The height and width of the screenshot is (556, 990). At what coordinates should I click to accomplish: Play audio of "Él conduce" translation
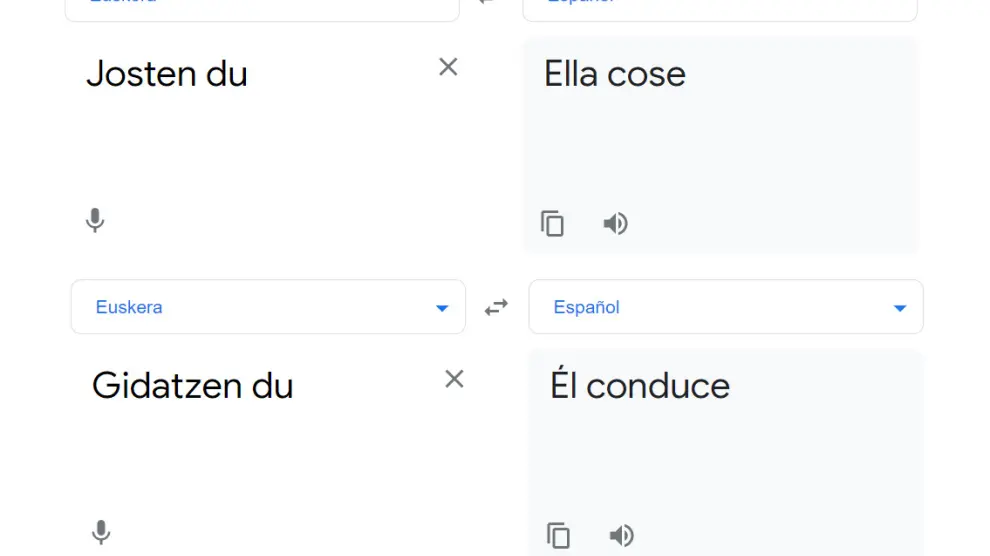[x=622, y=535]
